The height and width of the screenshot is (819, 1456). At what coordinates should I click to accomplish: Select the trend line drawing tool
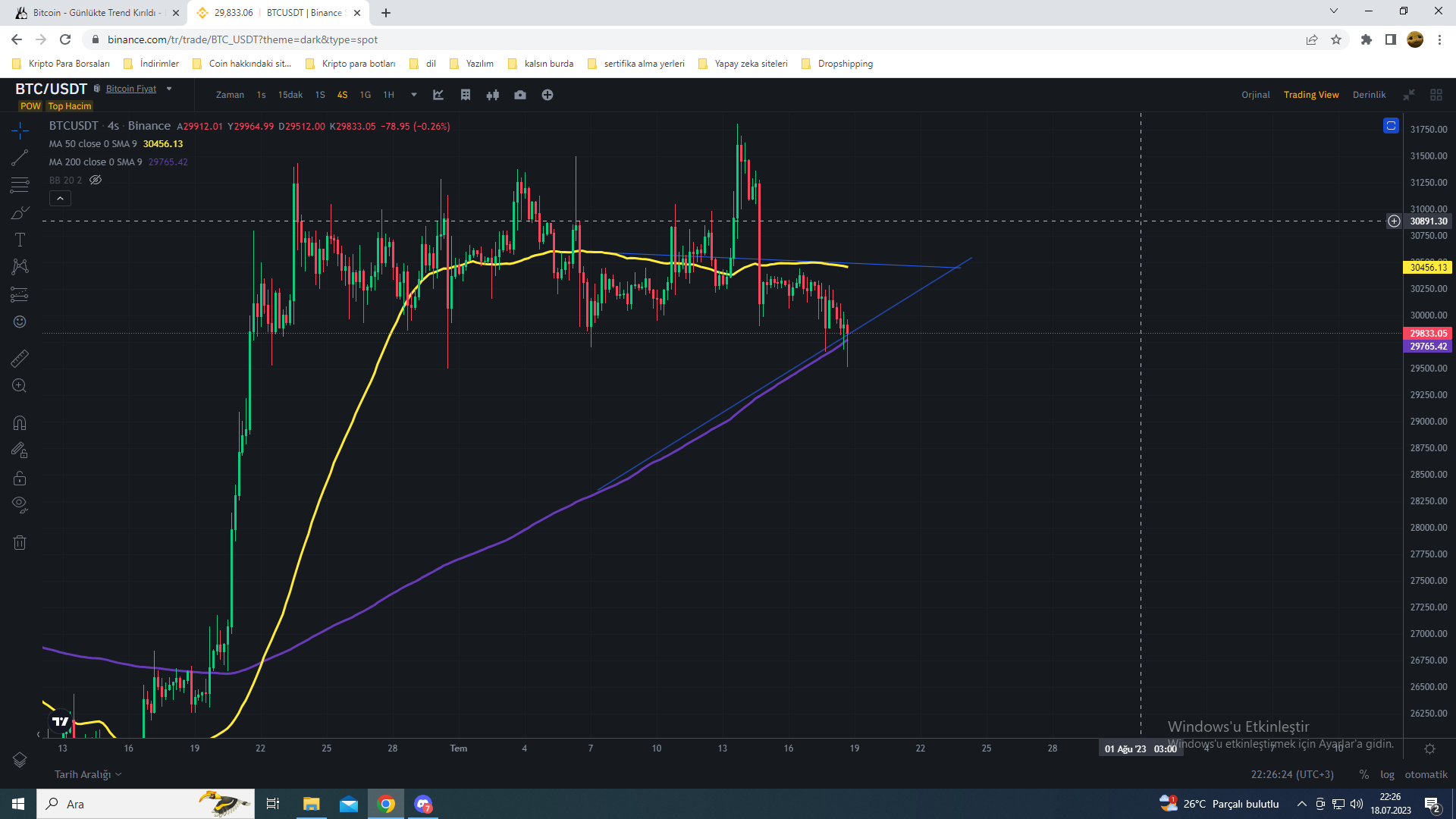(20, 158)
